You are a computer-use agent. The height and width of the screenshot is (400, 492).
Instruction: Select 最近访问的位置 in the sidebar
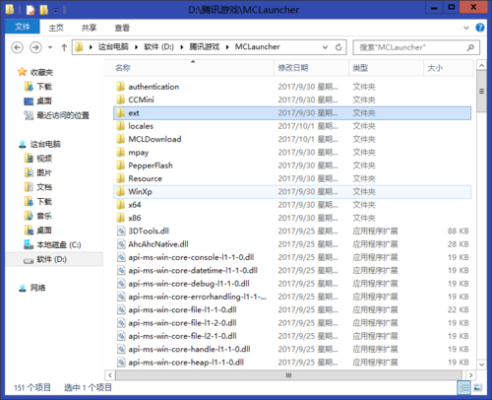click(63, 115)
